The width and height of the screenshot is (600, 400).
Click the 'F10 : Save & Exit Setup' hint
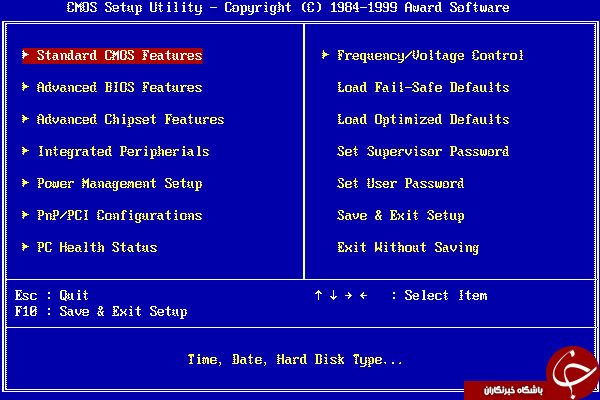(x=101, y=312)
